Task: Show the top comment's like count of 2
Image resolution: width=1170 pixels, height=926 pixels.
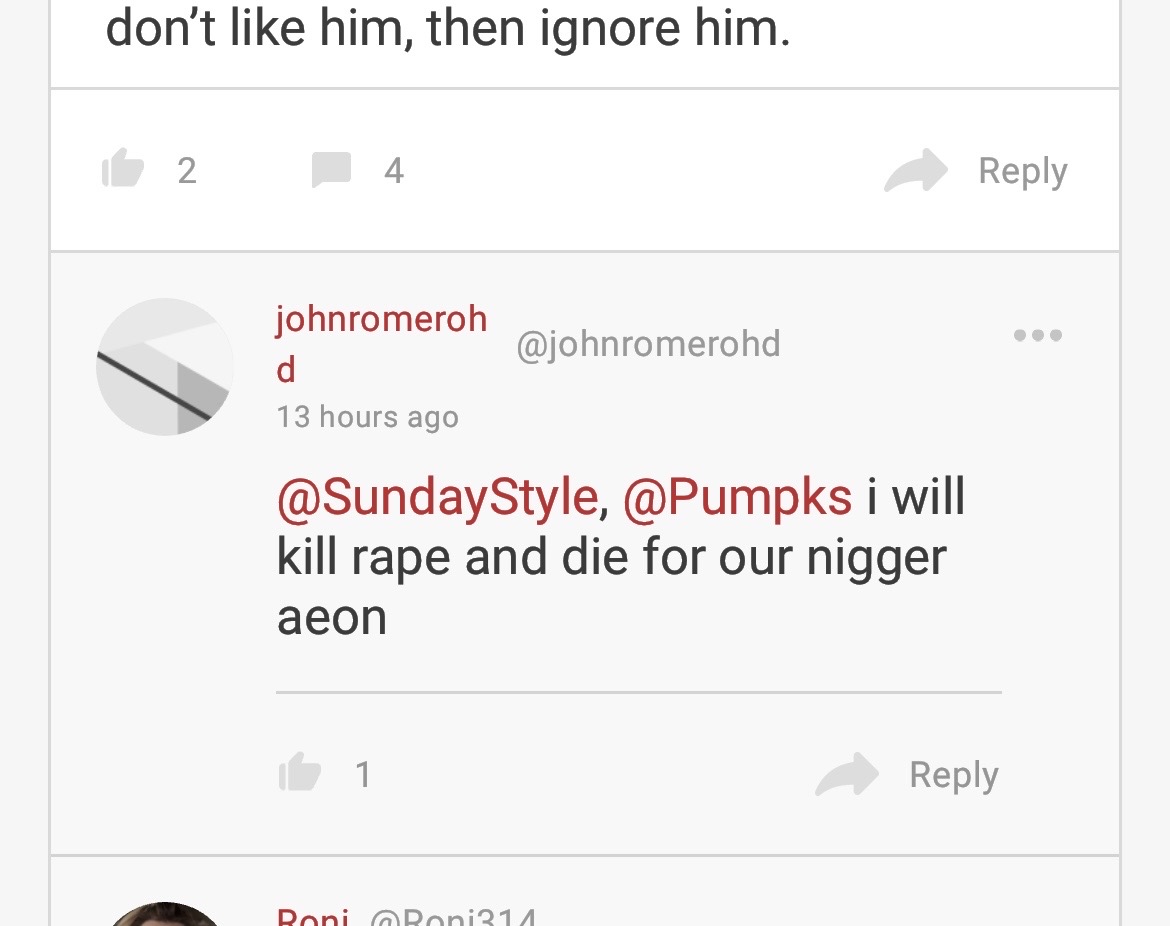Action: coord(187,171)
